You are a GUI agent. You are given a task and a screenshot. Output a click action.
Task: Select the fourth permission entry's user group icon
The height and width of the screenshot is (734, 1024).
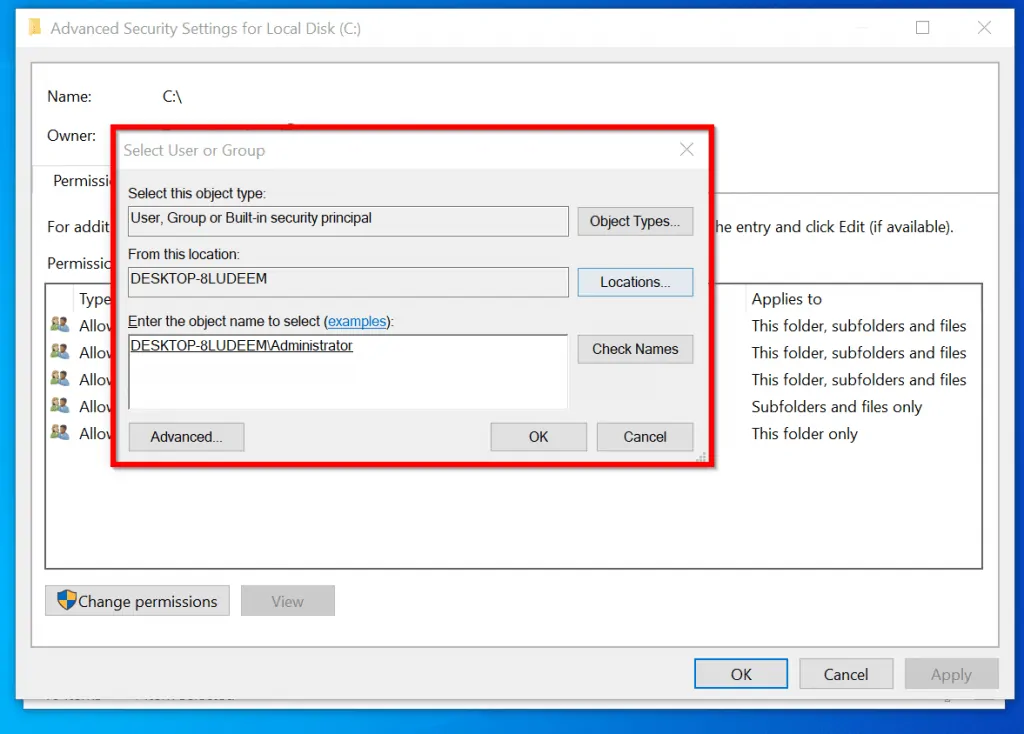click(60, 405)
